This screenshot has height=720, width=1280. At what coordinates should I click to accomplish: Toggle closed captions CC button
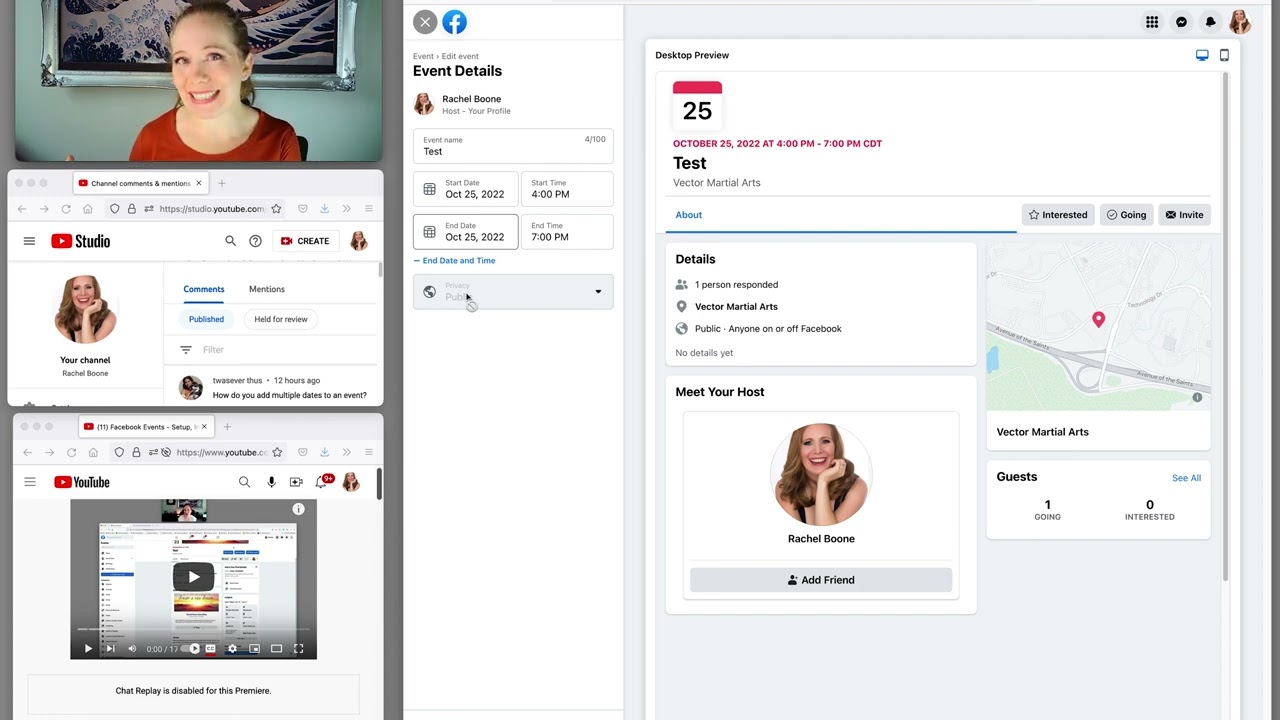[x=210, y=648]
